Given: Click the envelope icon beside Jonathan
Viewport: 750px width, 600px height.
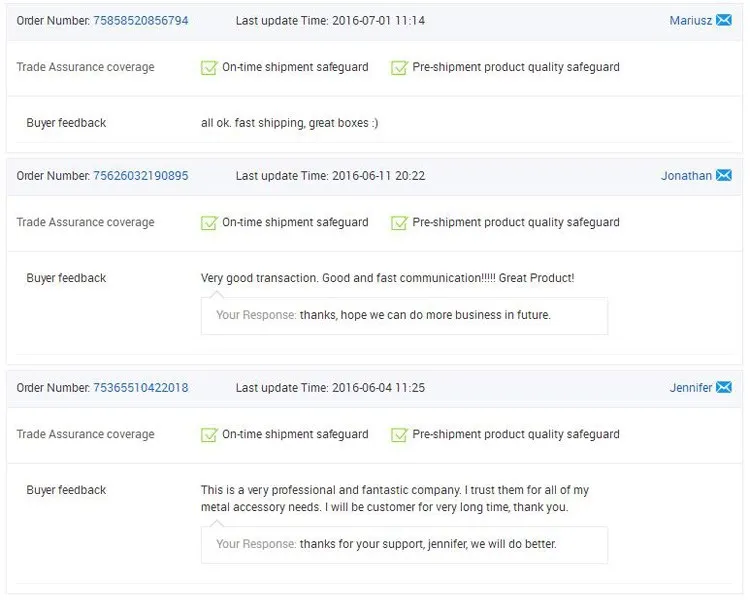Looking at the screenshot, I should (x=724, y=176).
